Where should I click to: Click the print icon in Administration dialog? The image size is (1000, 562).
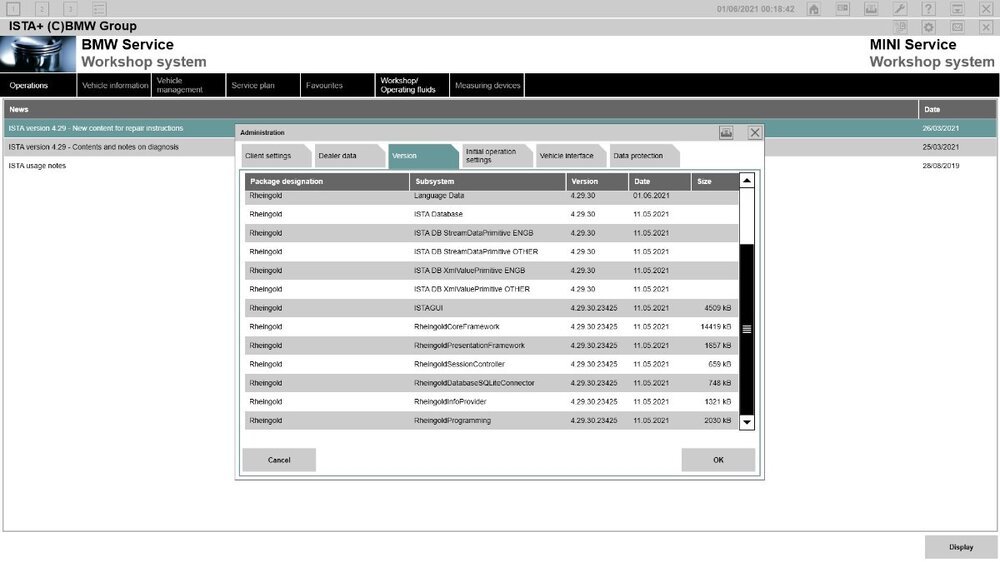tap(726, 132)
